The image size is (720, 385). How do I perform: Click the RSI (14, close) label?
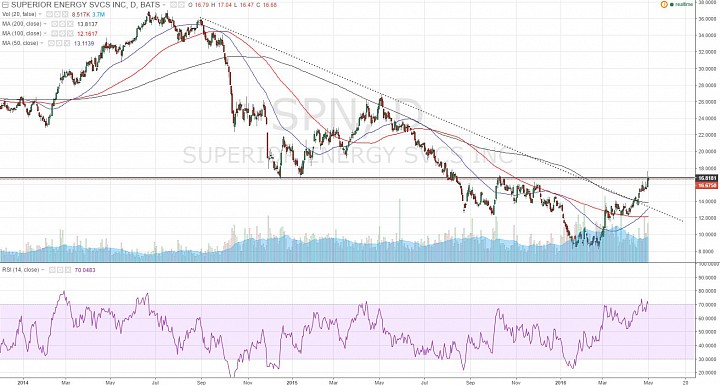click(21, 270)
